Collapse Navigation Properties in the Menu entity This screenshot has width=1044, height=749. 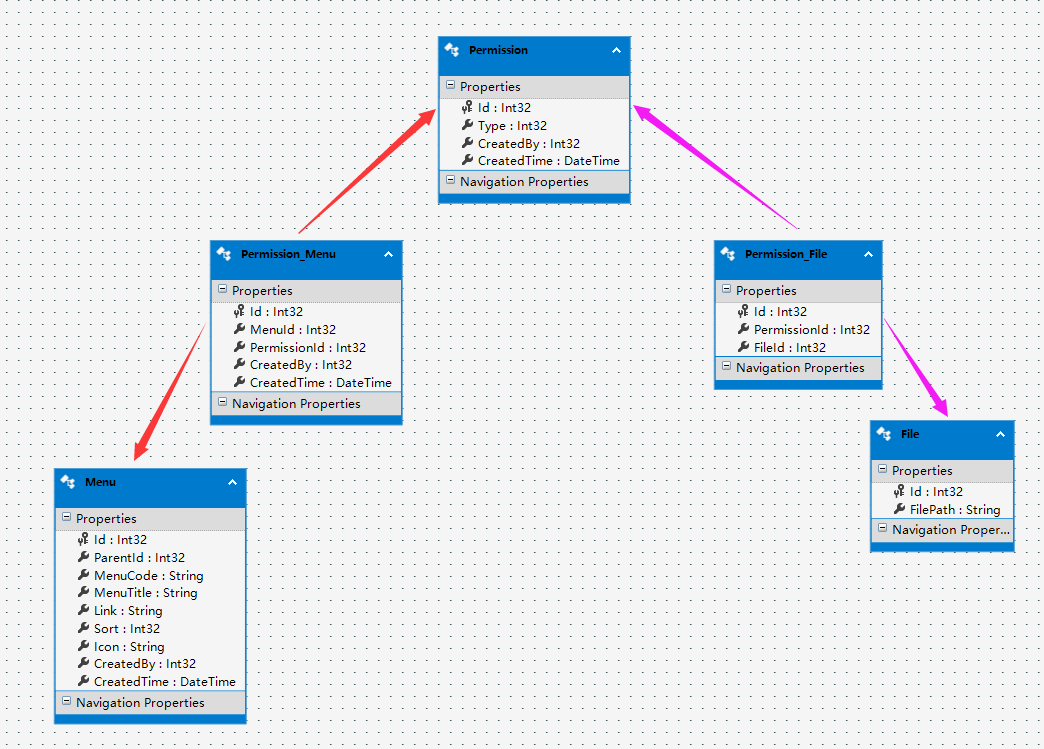pos(67,701)
